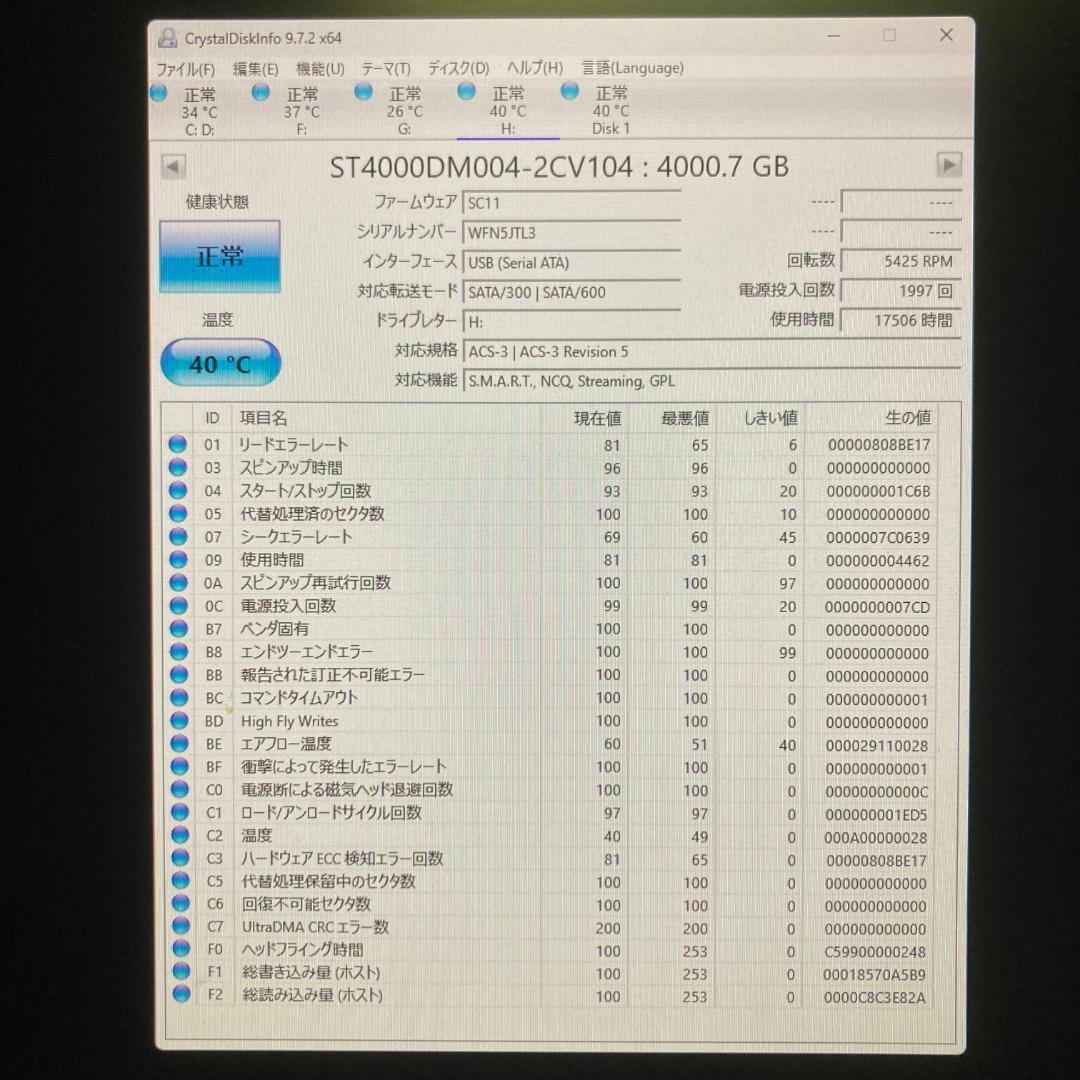Click status icon for row BF 衝撃によって発生したエラーレート

[x=179, y=766]
